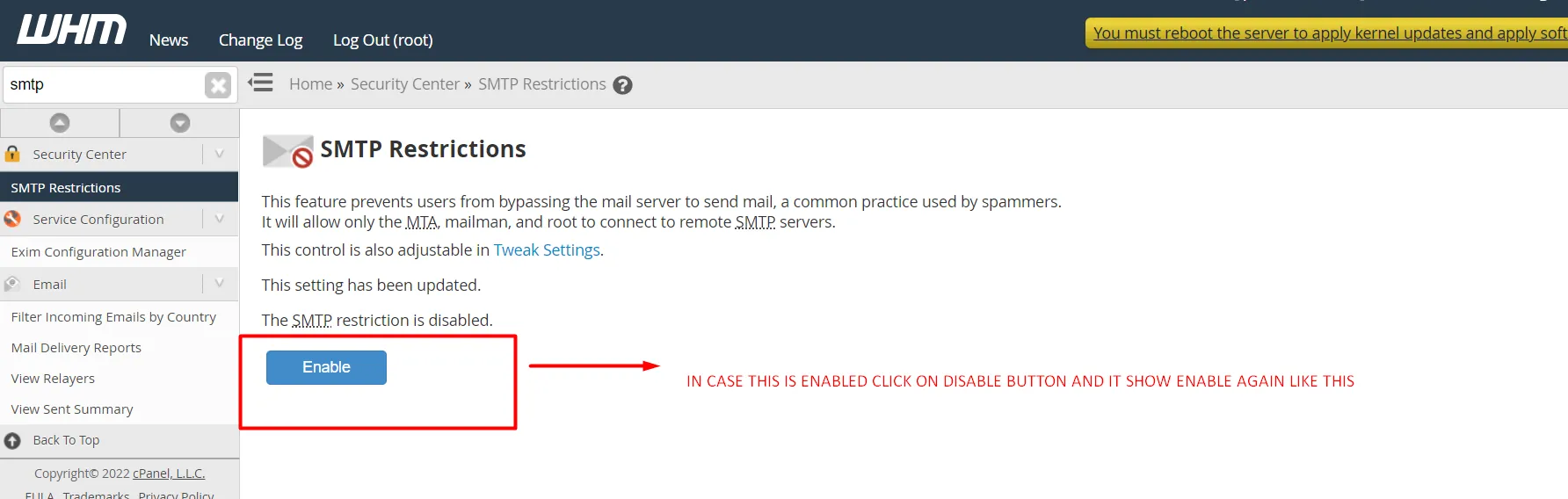The image size is (1568, 499).
Task: Collapse the Service Configuration section chevron
Action: (220, 219)
